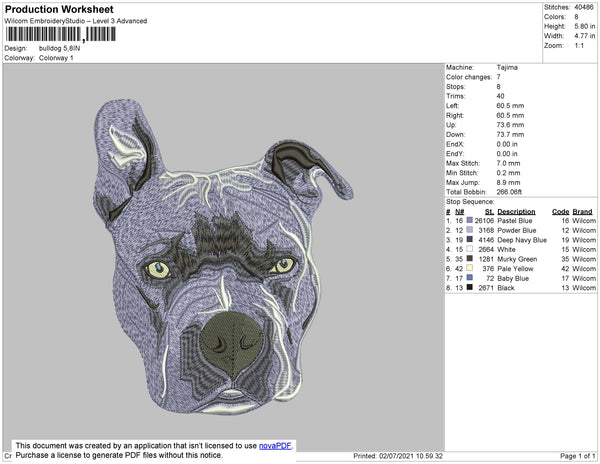Click the 'Printed: 02/07/2021 10.59.32' footer text

coord(398,456)
